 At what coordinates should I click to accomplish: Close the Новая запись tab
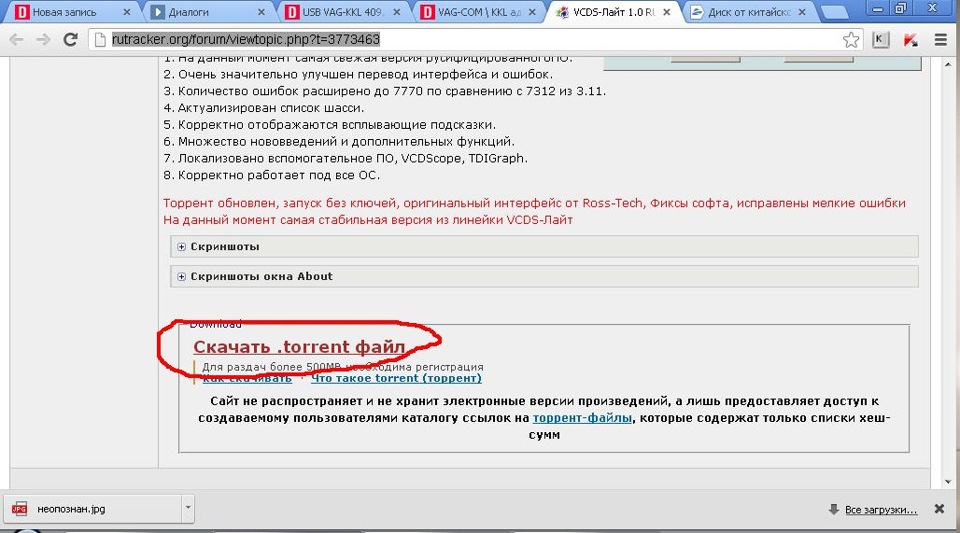coord(127,12)
